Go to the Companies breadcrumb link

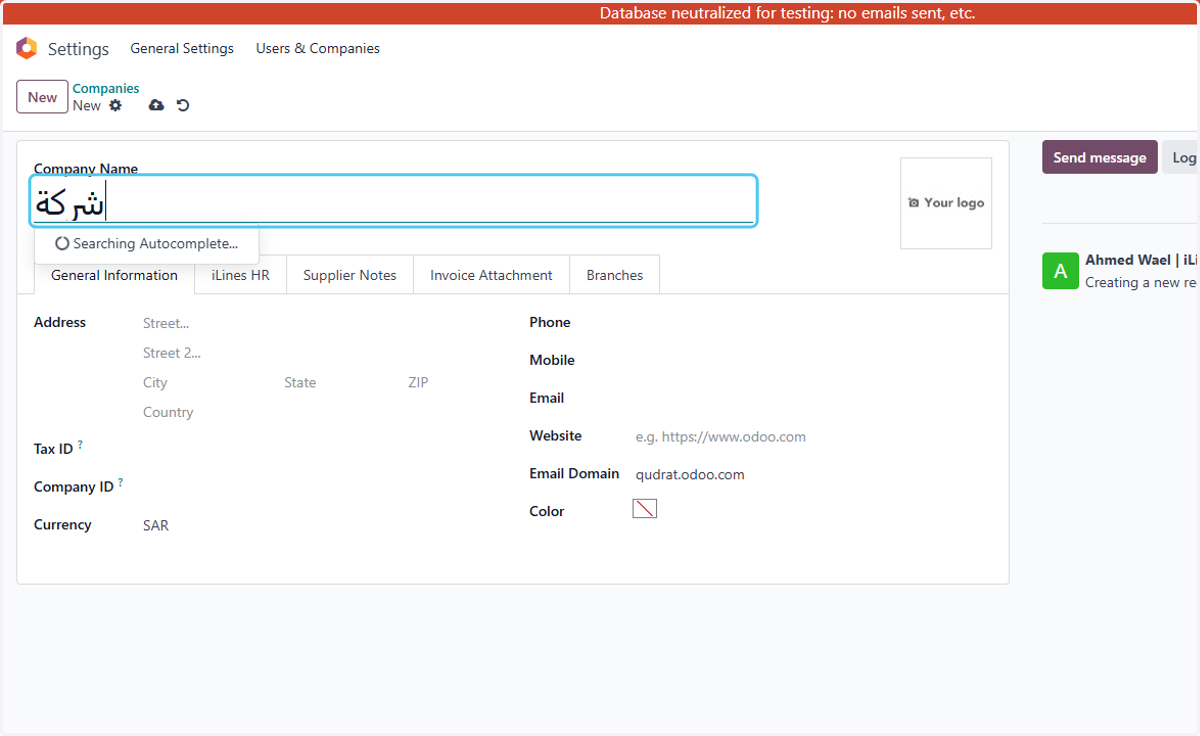(106, 88)
